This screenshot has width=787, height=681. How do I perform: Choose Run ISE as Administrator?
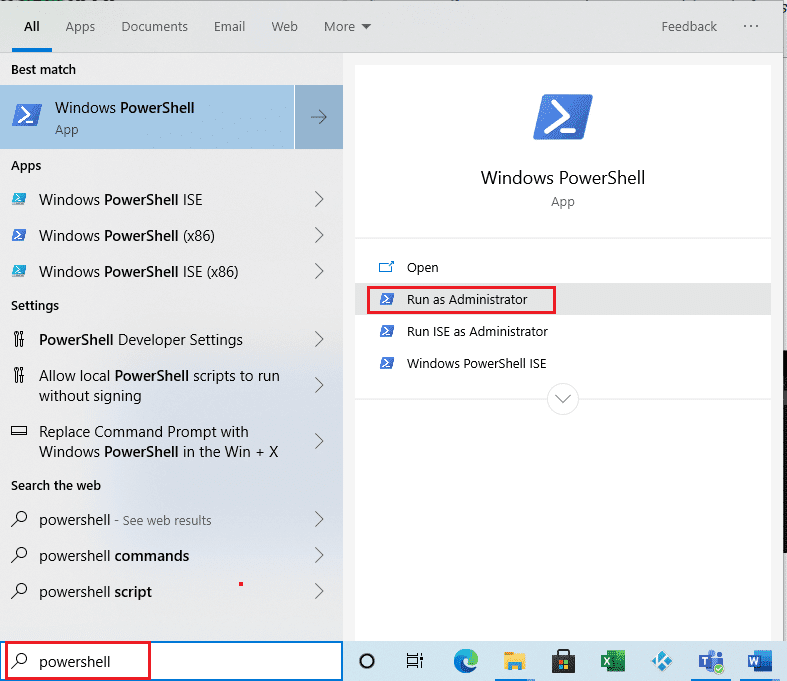coord(563,332)
